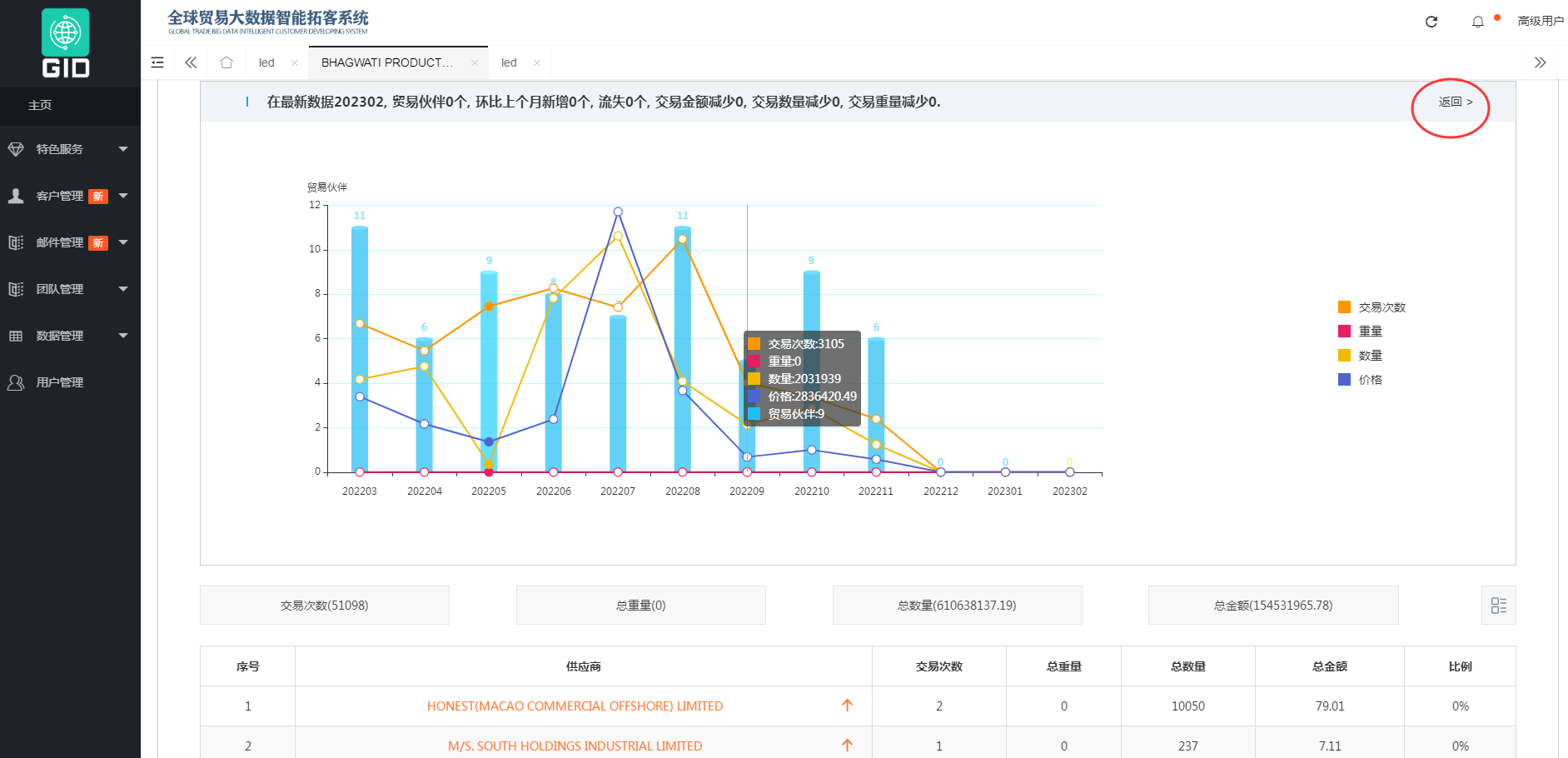
Task: Toggle the sidebar collapse hamburger icon
Action: [157, 62]
